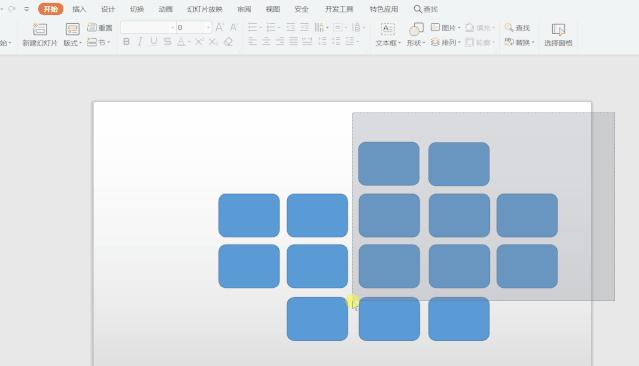Switch to the Developer Tools (开发工具) tab

[339, 9]
